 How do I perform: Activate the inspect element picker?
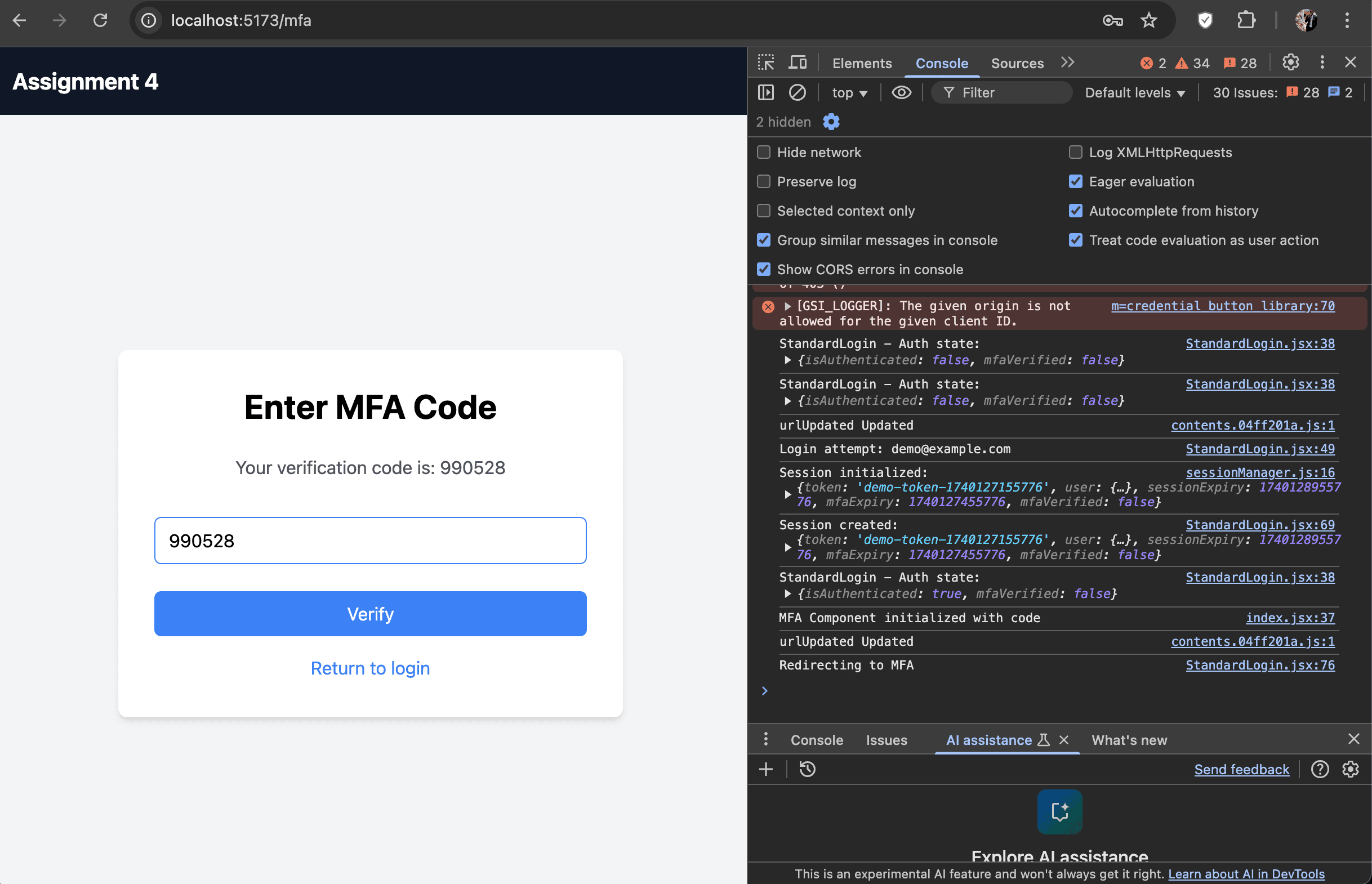[766, 62]
